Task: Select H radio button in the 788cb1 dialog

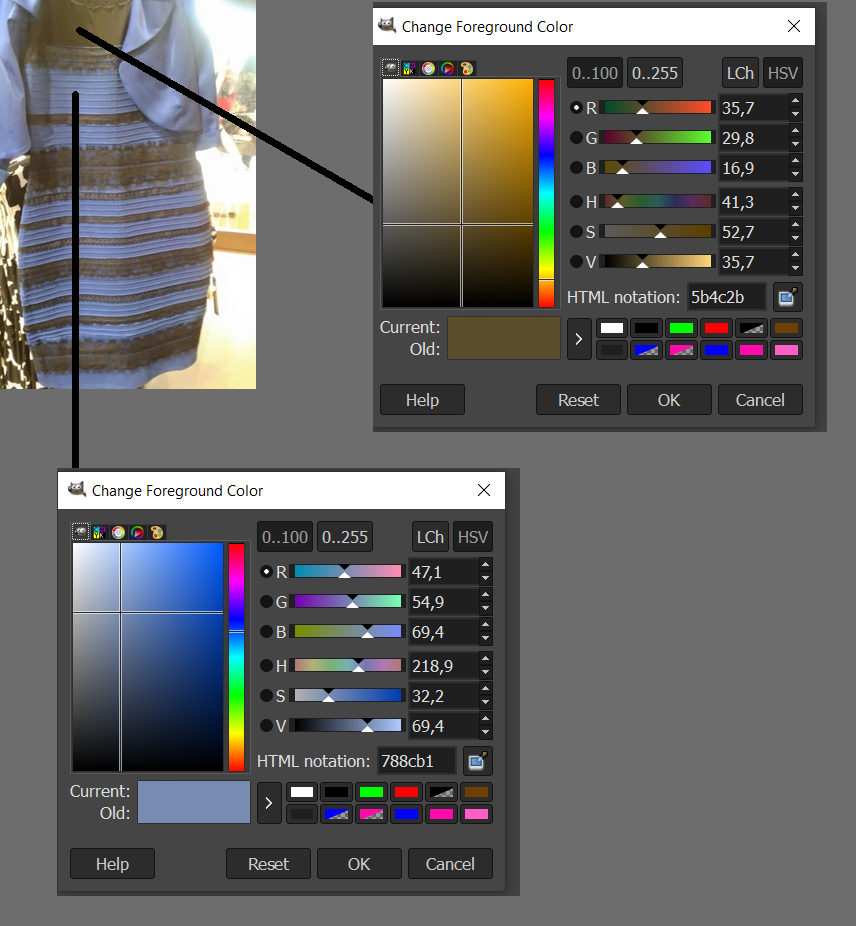Action: (x=266, y=666)
